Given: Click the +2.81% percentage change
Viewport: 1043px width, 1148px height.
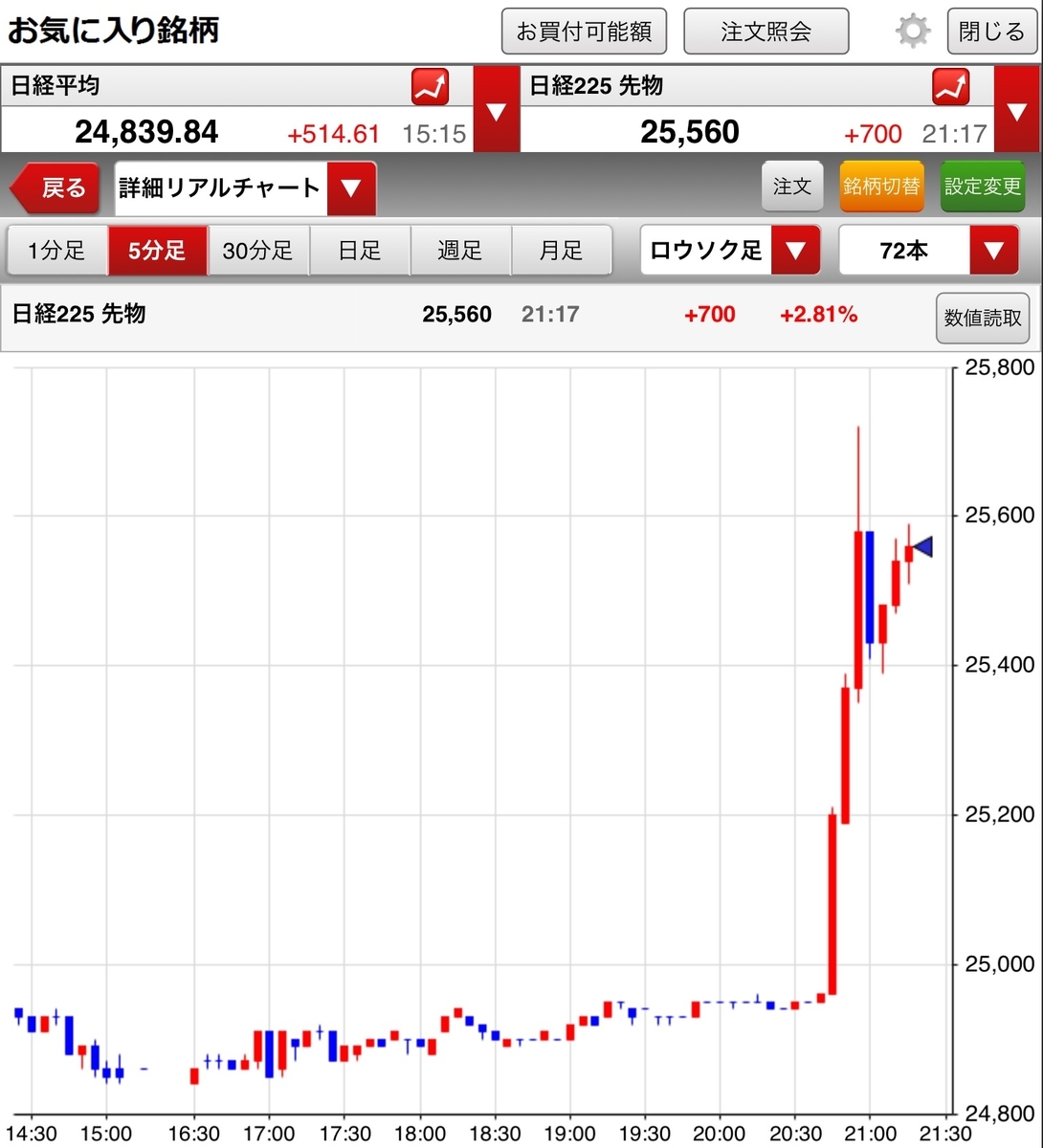Looking at the screenshot, I should pyautogui.click(x=818, y=315).
